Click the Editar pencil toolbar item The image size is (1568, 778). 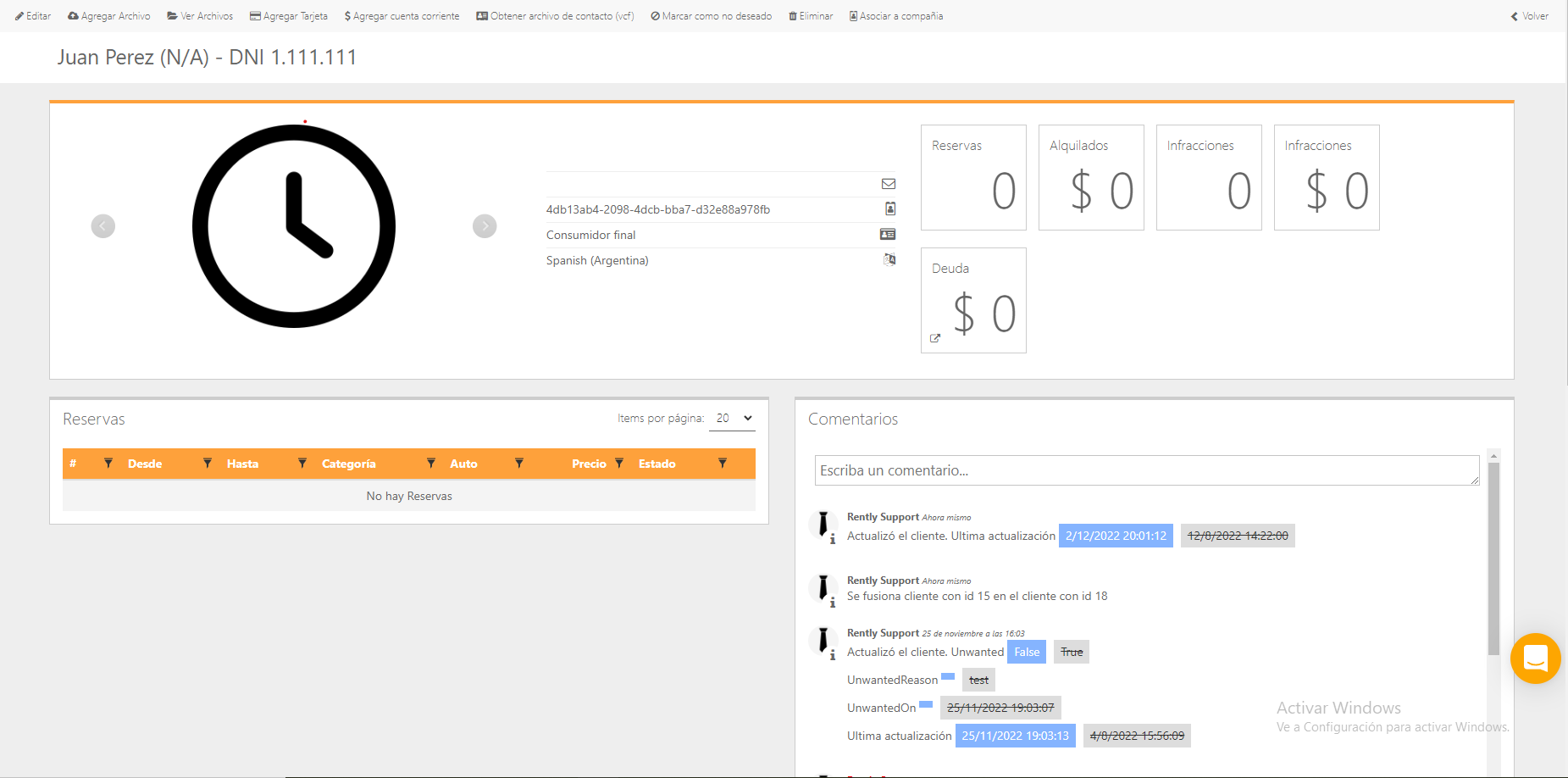click(33, 16)
